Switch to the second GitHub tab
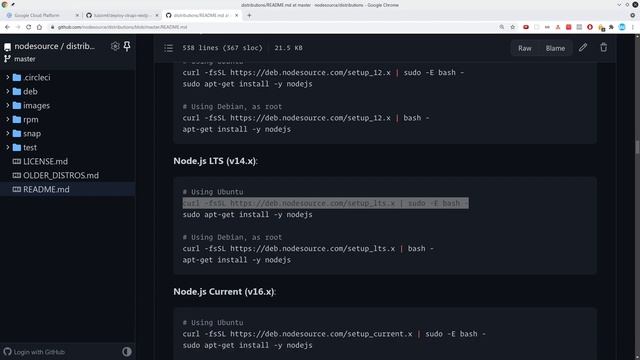Viewport: 640px width, 360px height. (122, 16)
